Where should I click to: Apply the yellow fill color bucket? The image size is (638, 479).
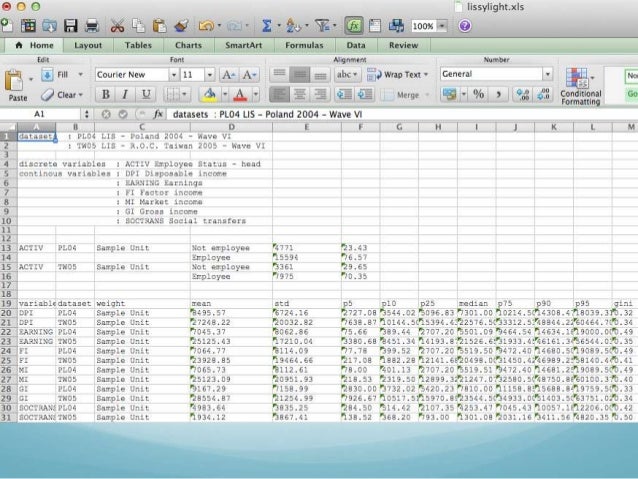[x=209, y=94]
